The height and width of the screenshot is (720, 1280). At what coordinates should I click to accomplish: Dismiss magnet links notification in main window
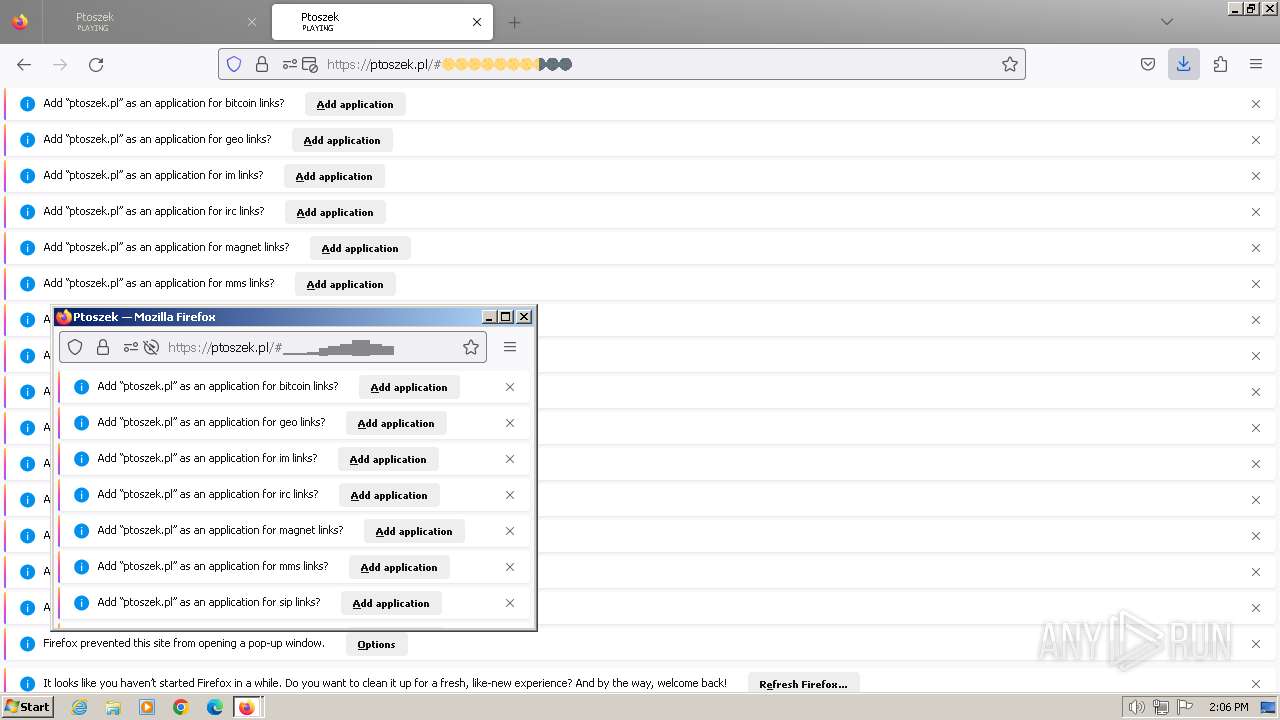click(1256, 248)
